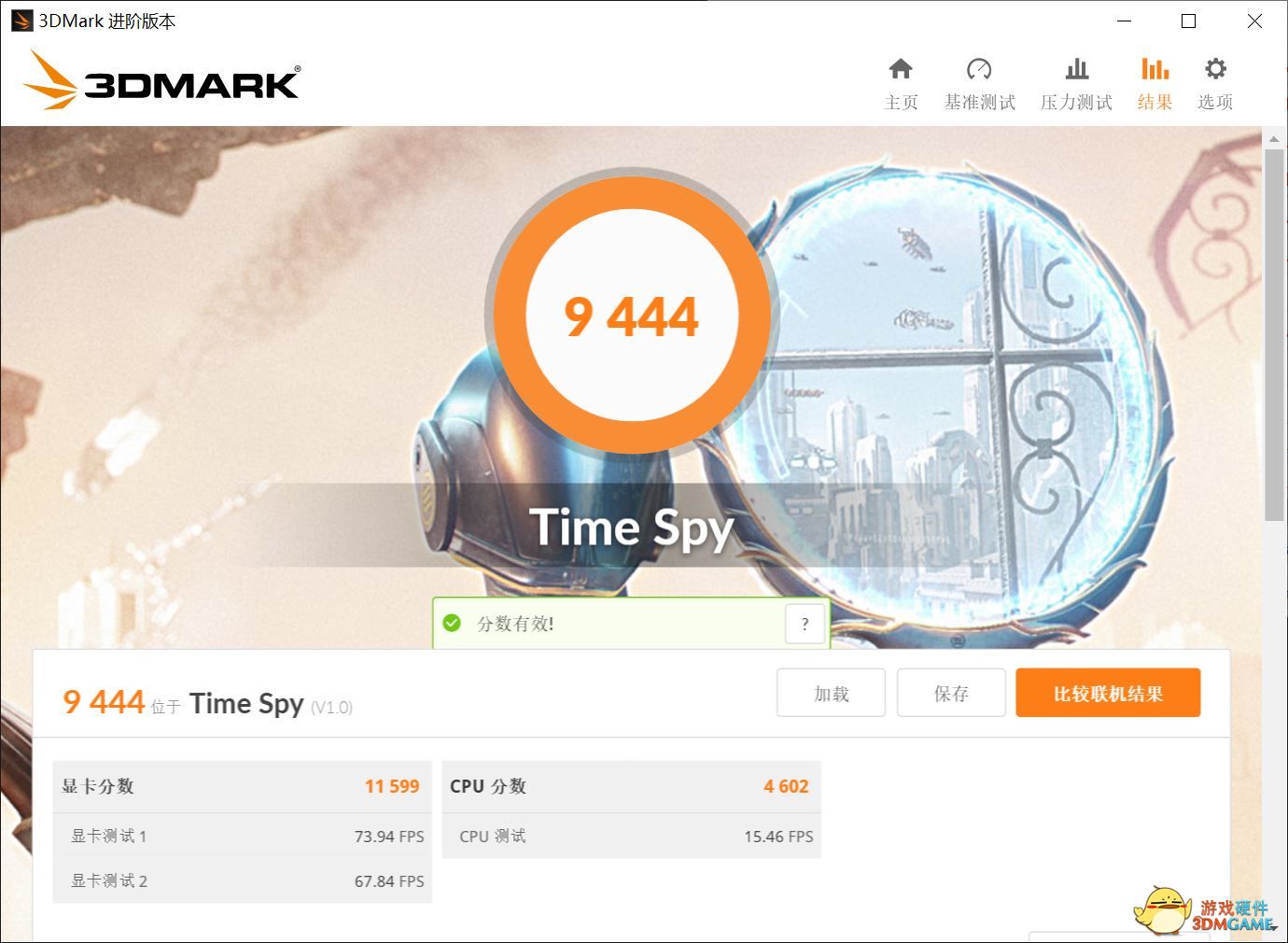Click the CPU 分数 score header row
1288x943 pixels.
click(631, 786)
